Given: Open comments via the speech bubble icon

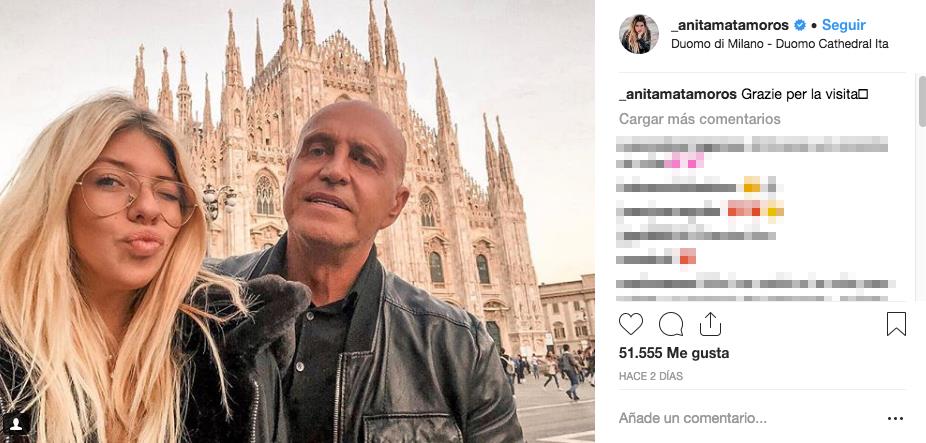Looking at the screenshot, I should [670, 324].
